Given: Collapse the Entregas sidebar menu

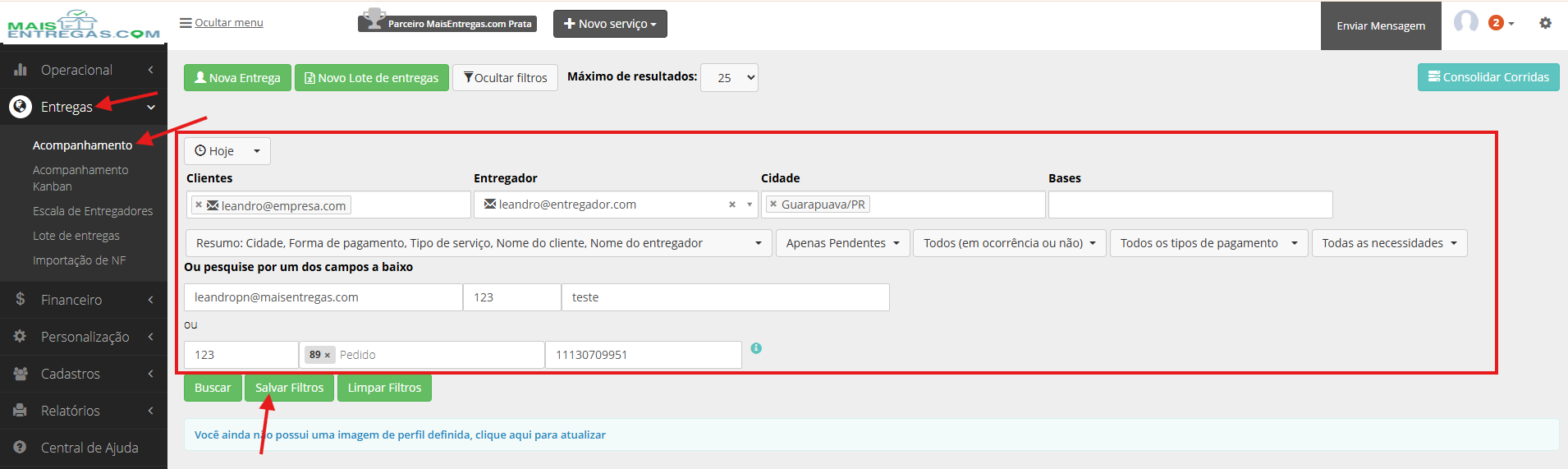Looking at the screenshot, I should pos(84,107).
